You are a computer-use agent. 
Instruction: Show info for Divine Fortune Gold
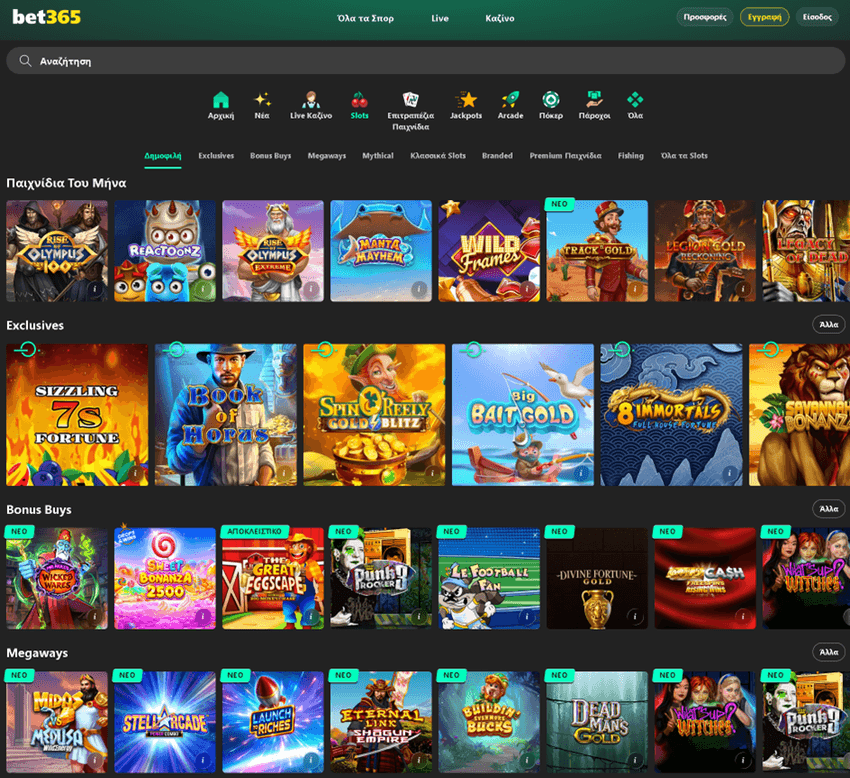(635, 616)
